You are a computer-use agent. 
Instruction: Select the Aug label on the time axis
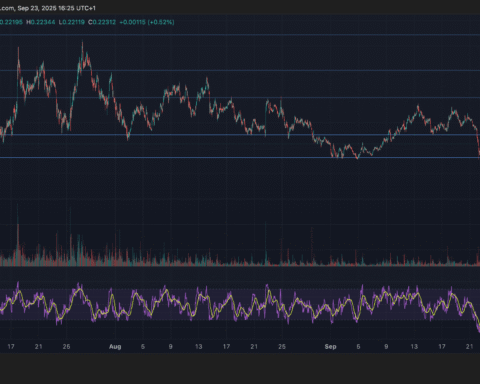point(115,347)
